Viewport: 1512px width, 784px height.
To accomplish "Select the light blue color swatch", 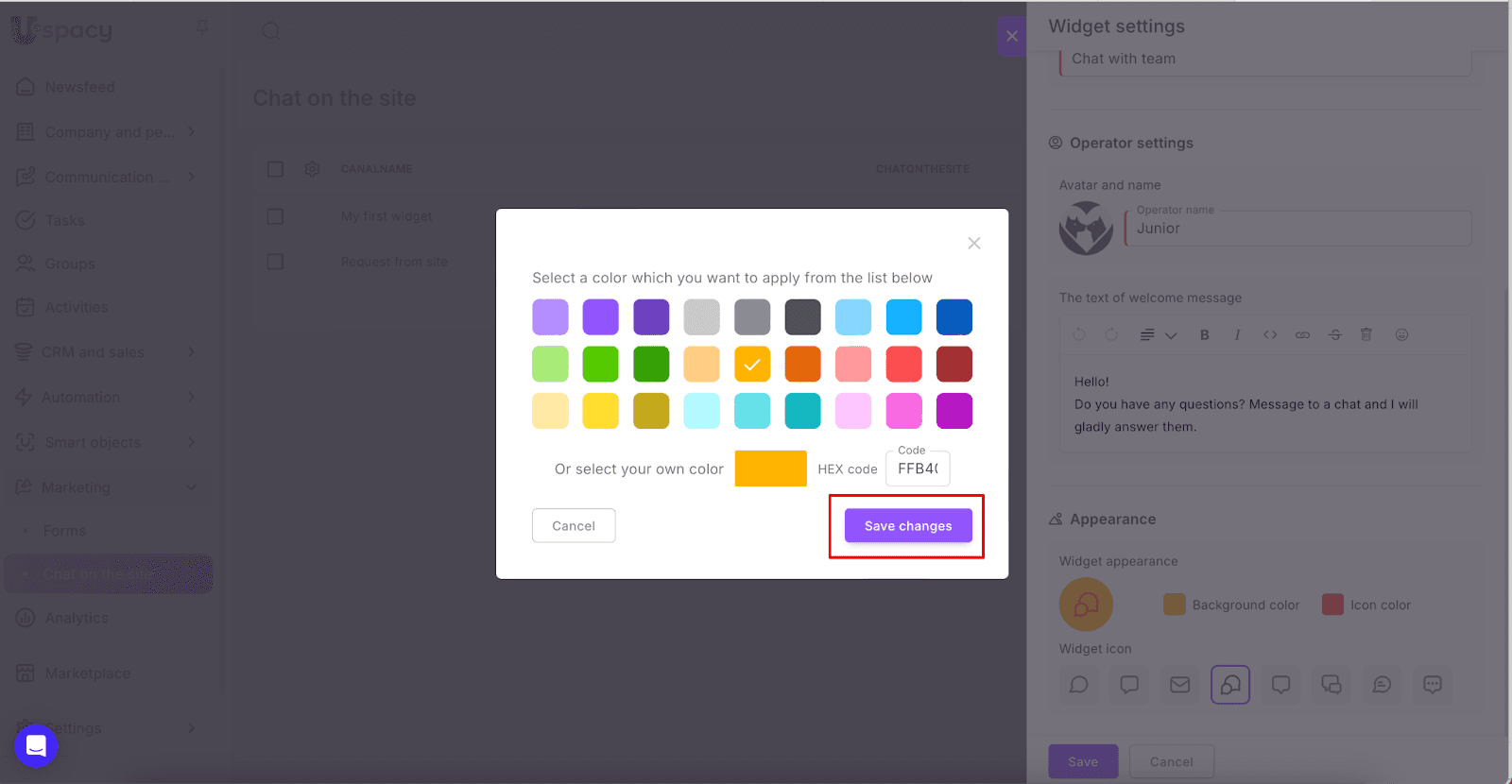I will click(852, 317).
